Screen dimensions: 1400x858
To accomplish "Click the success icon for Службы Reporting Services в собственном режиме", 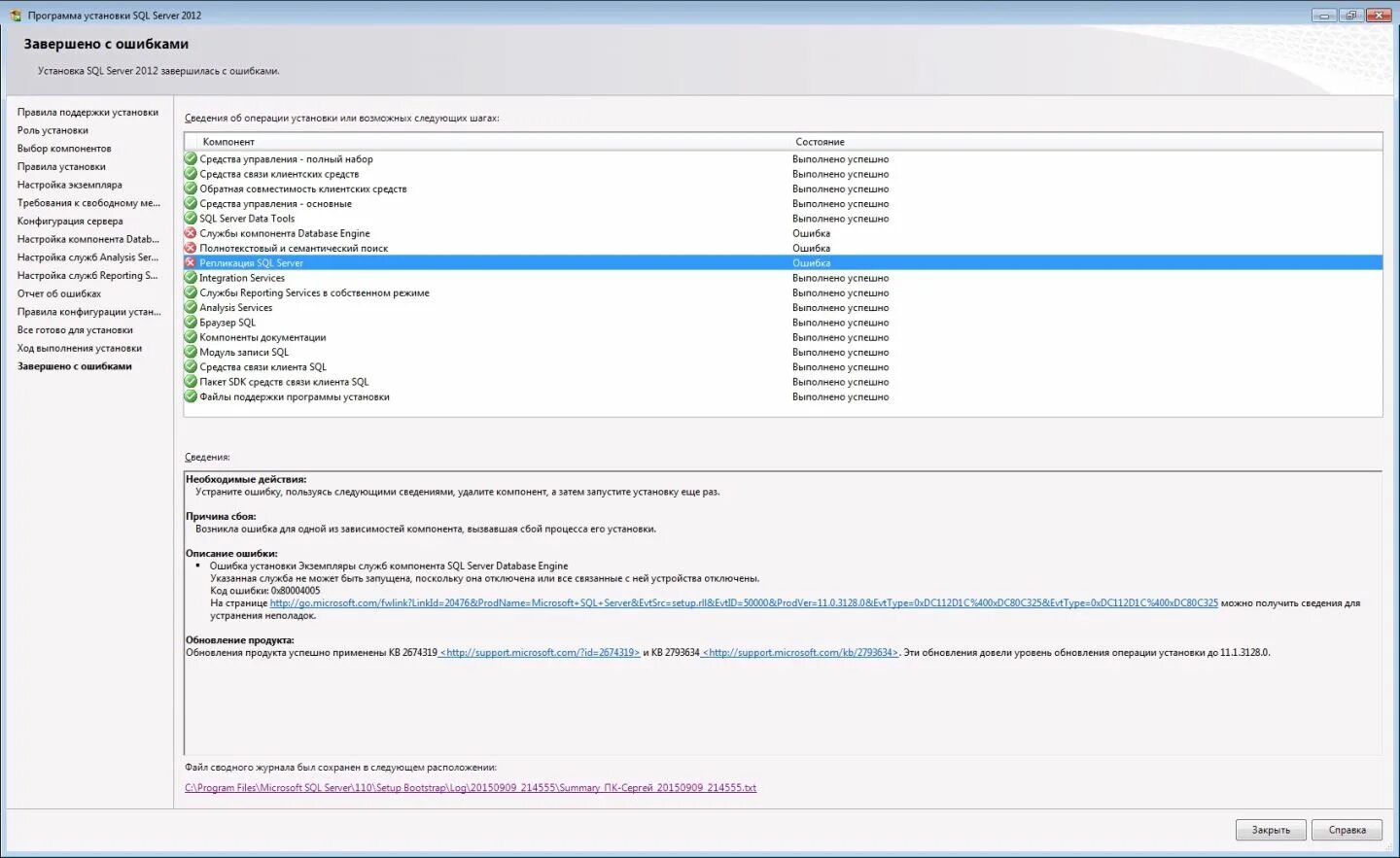I will (191, 292).
